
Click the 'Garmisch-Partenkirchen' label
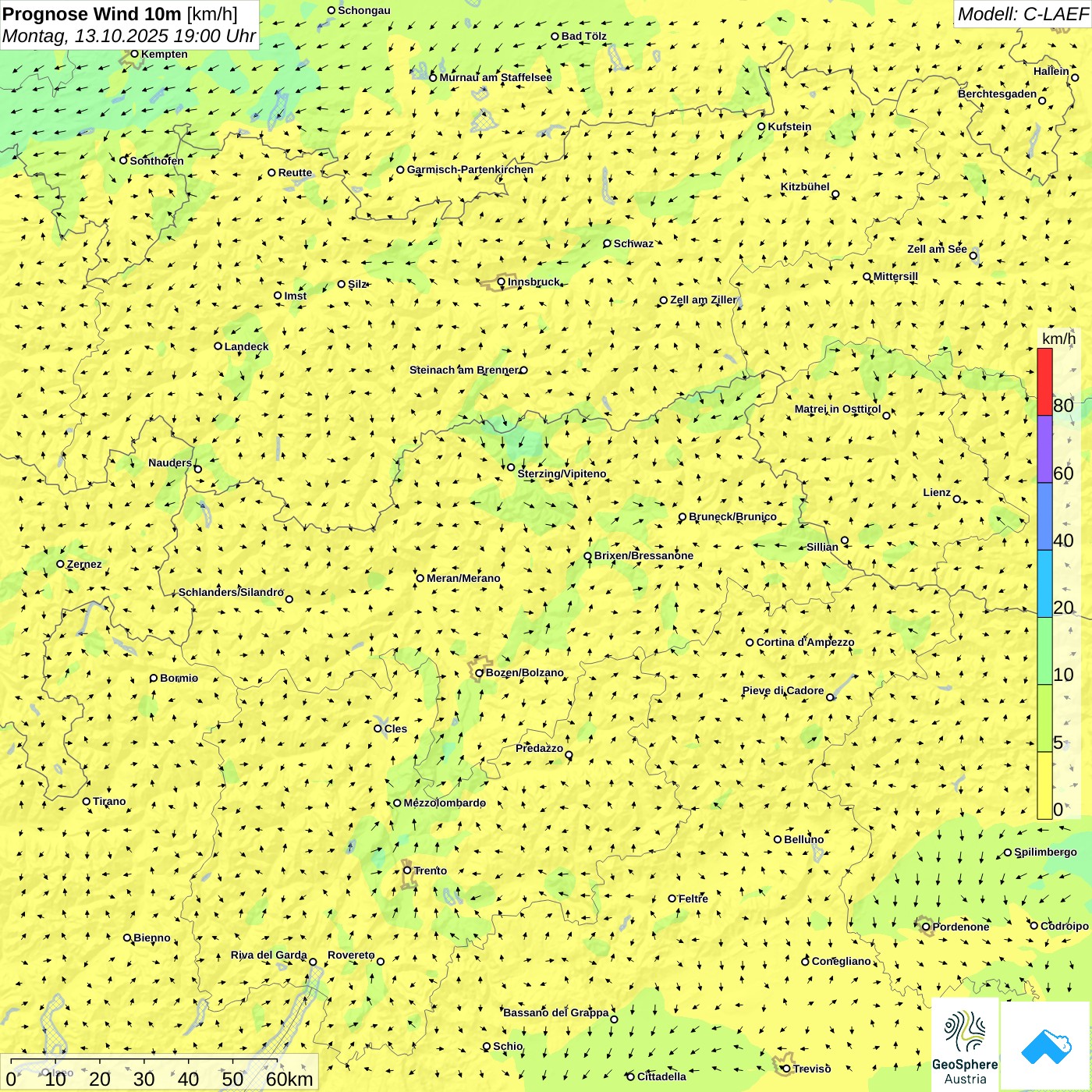click(470, 169)
